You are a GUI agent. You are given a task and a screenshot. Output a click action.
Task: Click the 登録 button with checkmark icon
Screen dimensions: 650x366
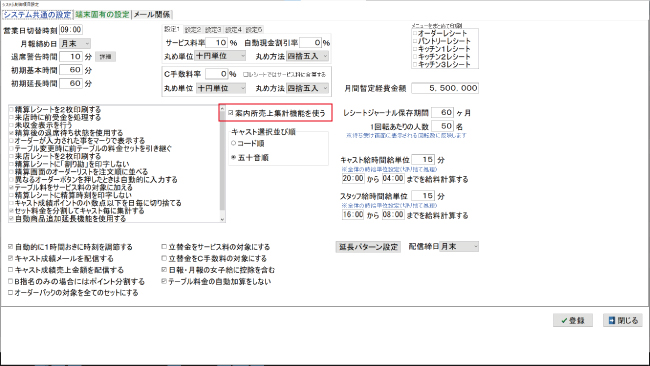click(x=572, y=320)
